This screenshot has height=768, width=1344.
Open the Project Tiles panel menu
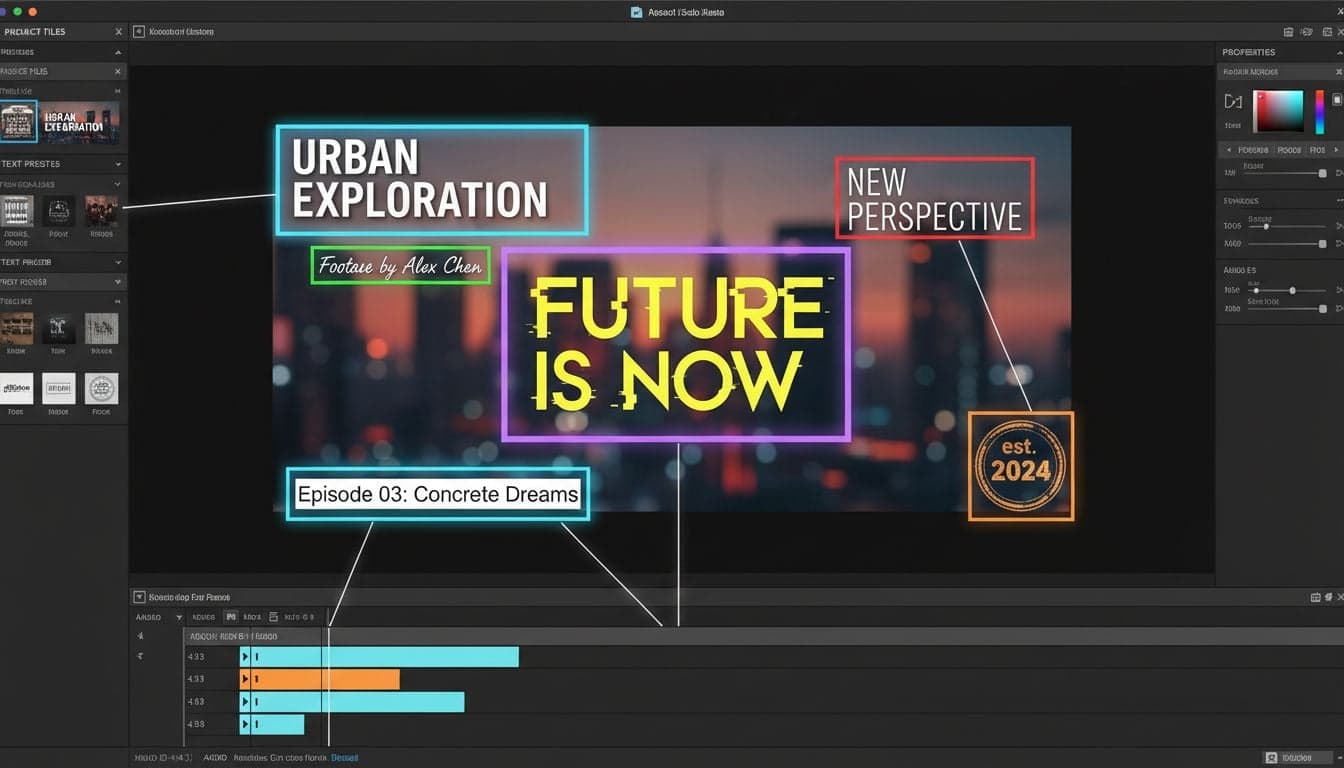coord(116,31)
